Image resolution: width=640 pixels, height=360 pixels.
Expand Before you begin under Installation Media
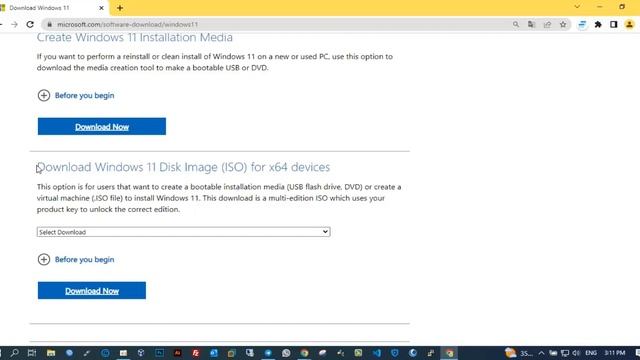(76, 96)
